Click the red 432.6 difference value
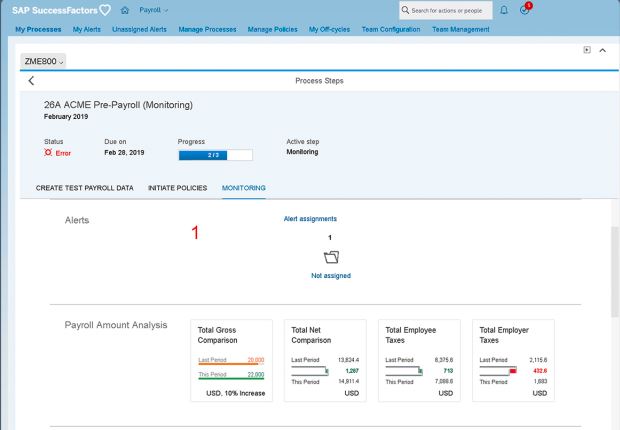 540,371
